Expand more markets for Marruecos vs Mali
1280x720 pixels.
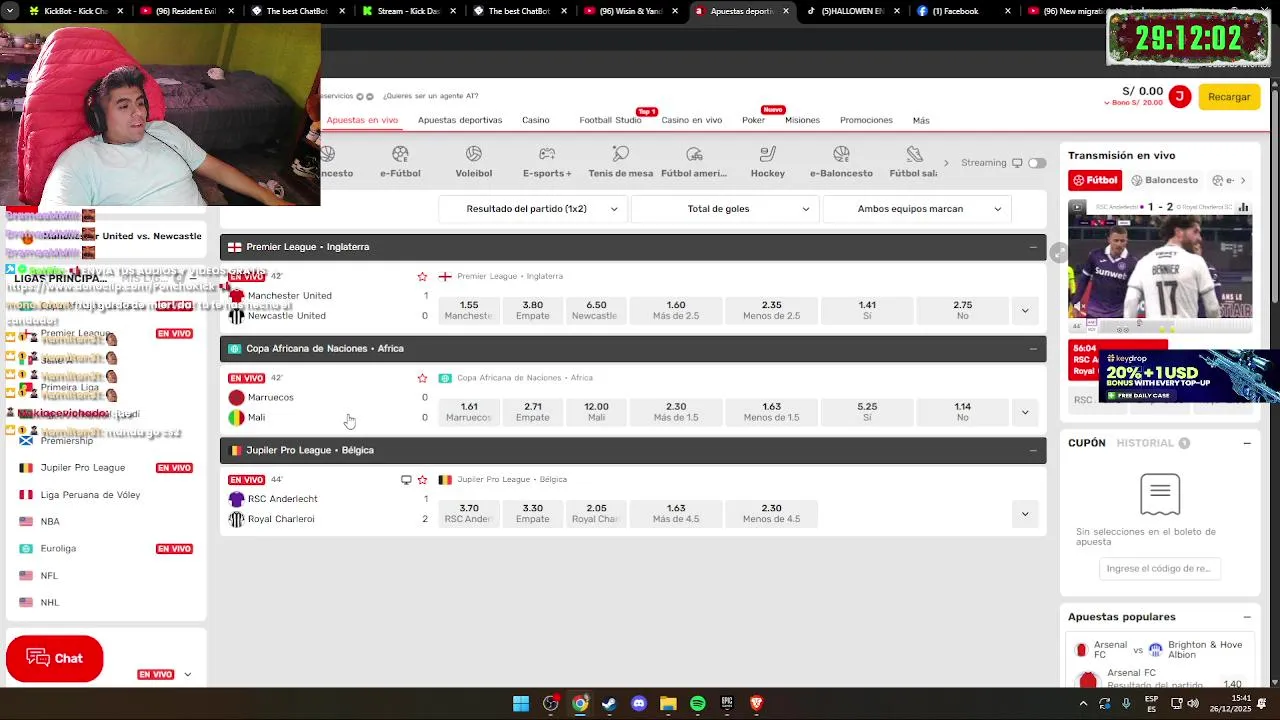(x=1024, y=412)
